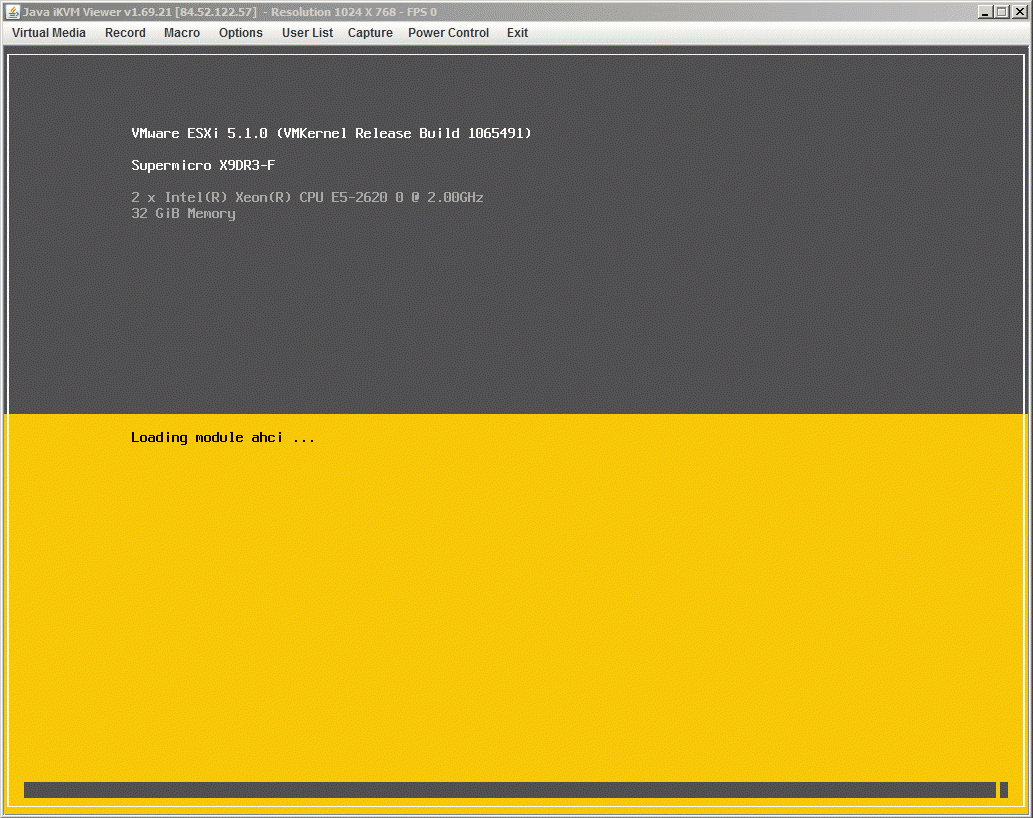This screenshot has height=818, width=1033.
Task: Click the 'Loading module ahci ...' message
Action: pos(223,438)
